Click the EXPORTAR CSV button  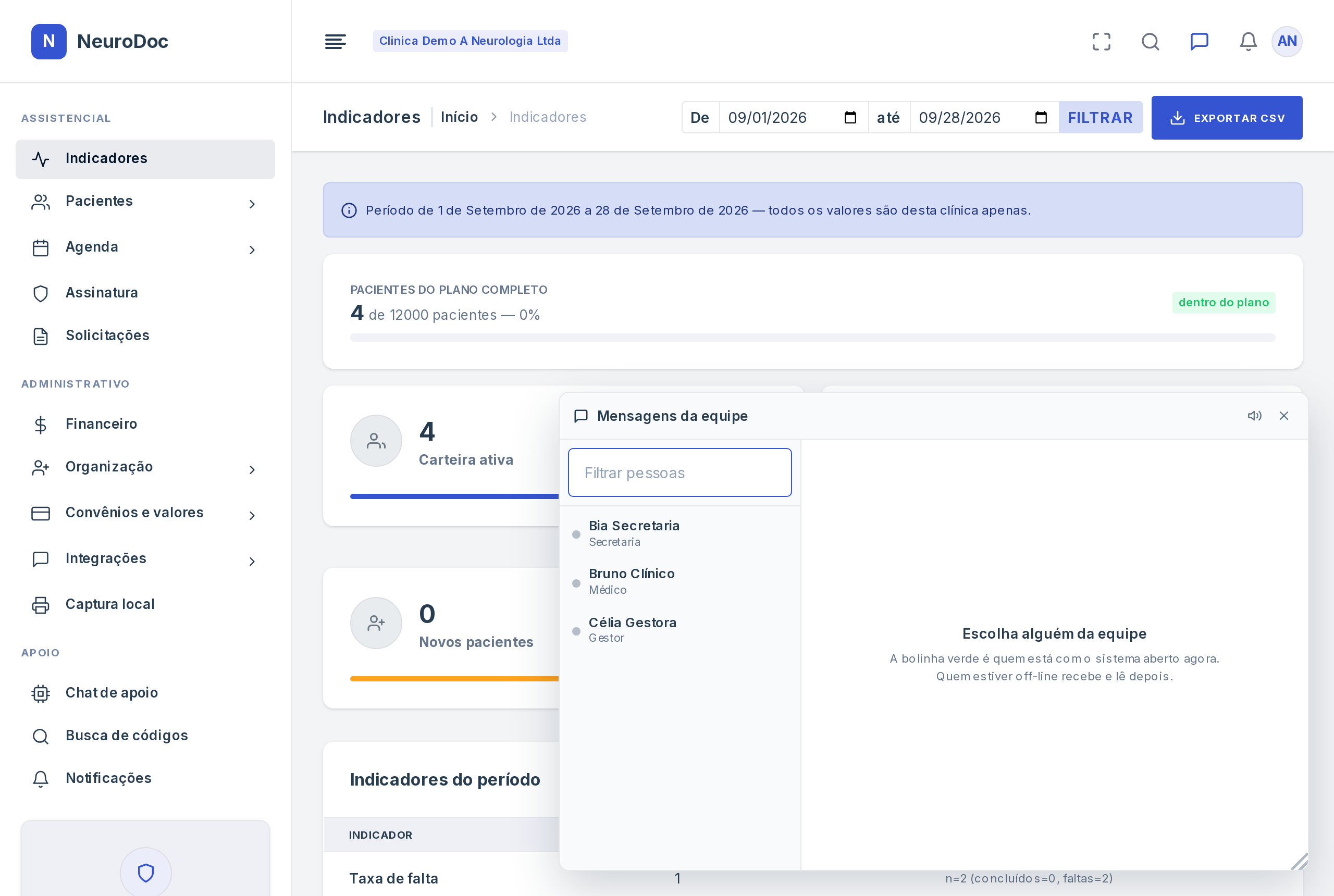point(1227,118)
